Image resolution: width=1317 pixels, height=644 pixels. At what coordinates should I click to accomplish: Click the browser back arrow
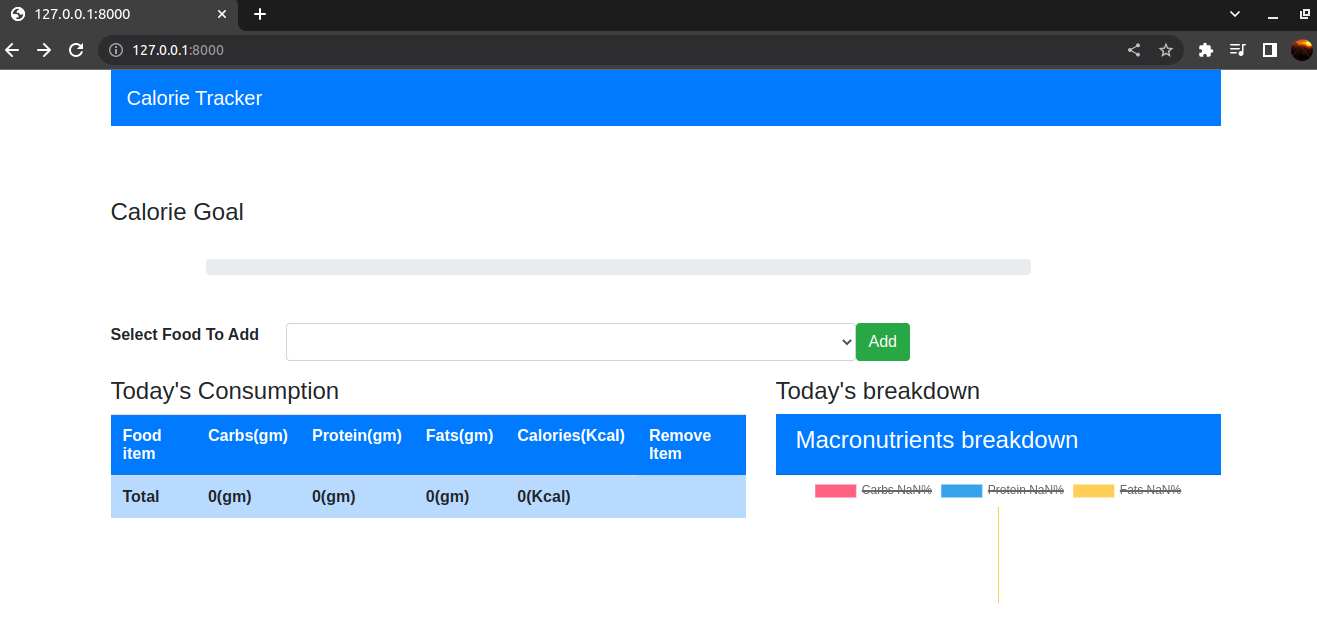12,49
